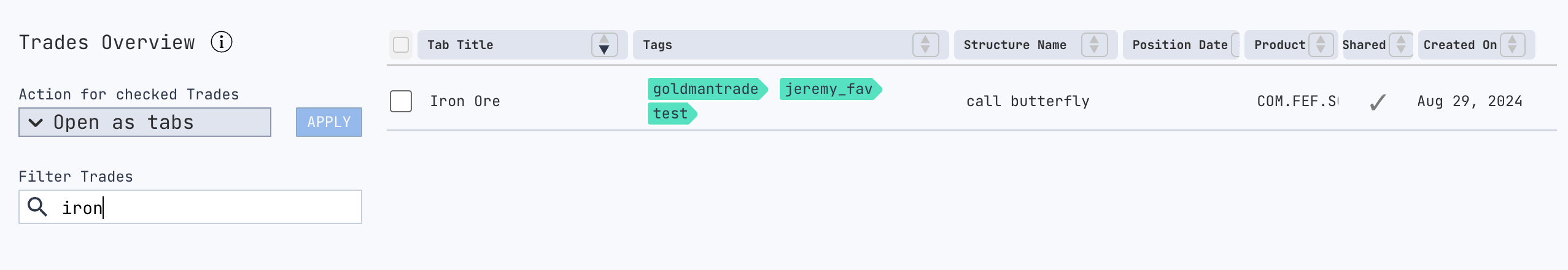Select the goldmantrade tag

pyautogui.click(x=706, y=90)
